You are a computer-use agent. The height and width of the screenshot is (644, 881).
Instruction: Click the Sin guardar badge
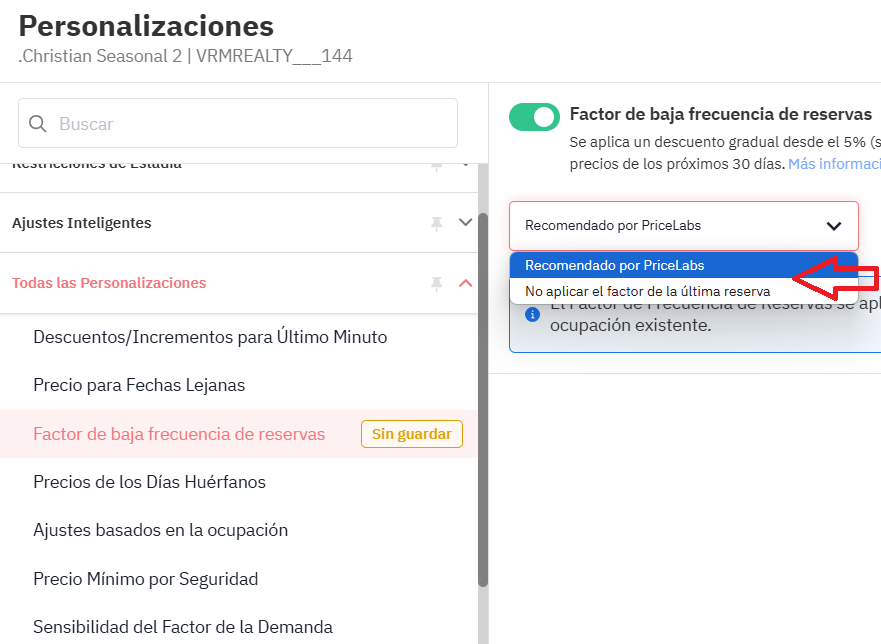pyautogui.click(x=412, y=434)
